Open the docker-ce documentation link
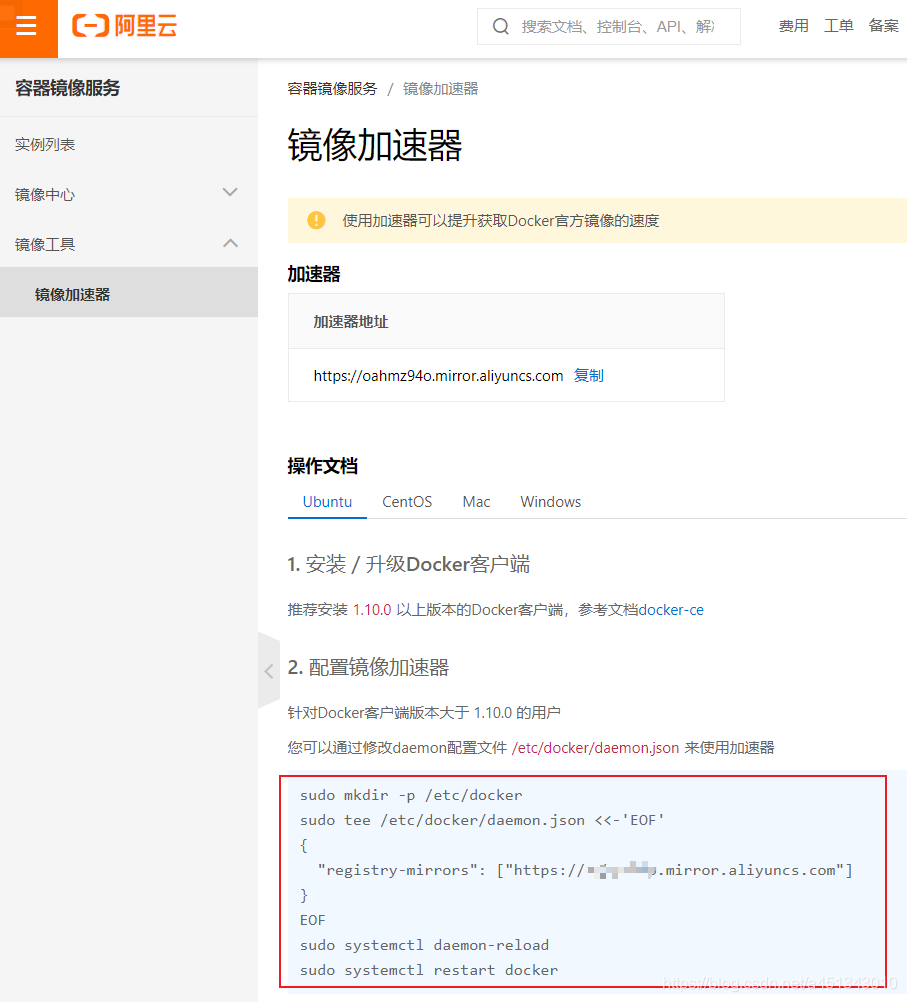 coord(671,610)
